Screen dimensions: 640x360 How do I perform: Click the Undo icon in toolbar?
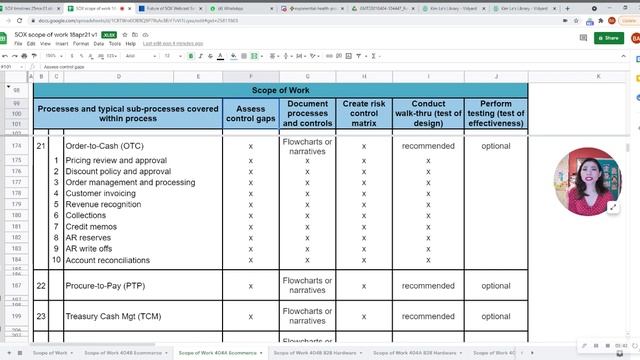(x=5, y=56)
